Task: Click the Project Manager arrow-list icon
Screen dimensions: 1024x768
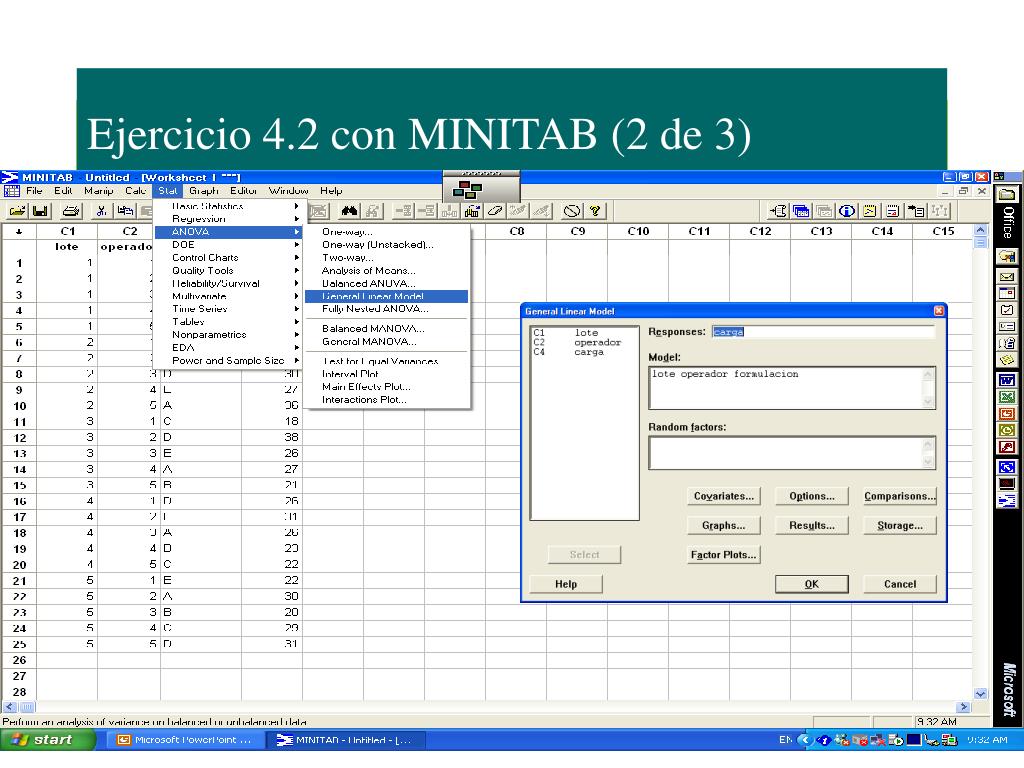Action: click(916, 211)
